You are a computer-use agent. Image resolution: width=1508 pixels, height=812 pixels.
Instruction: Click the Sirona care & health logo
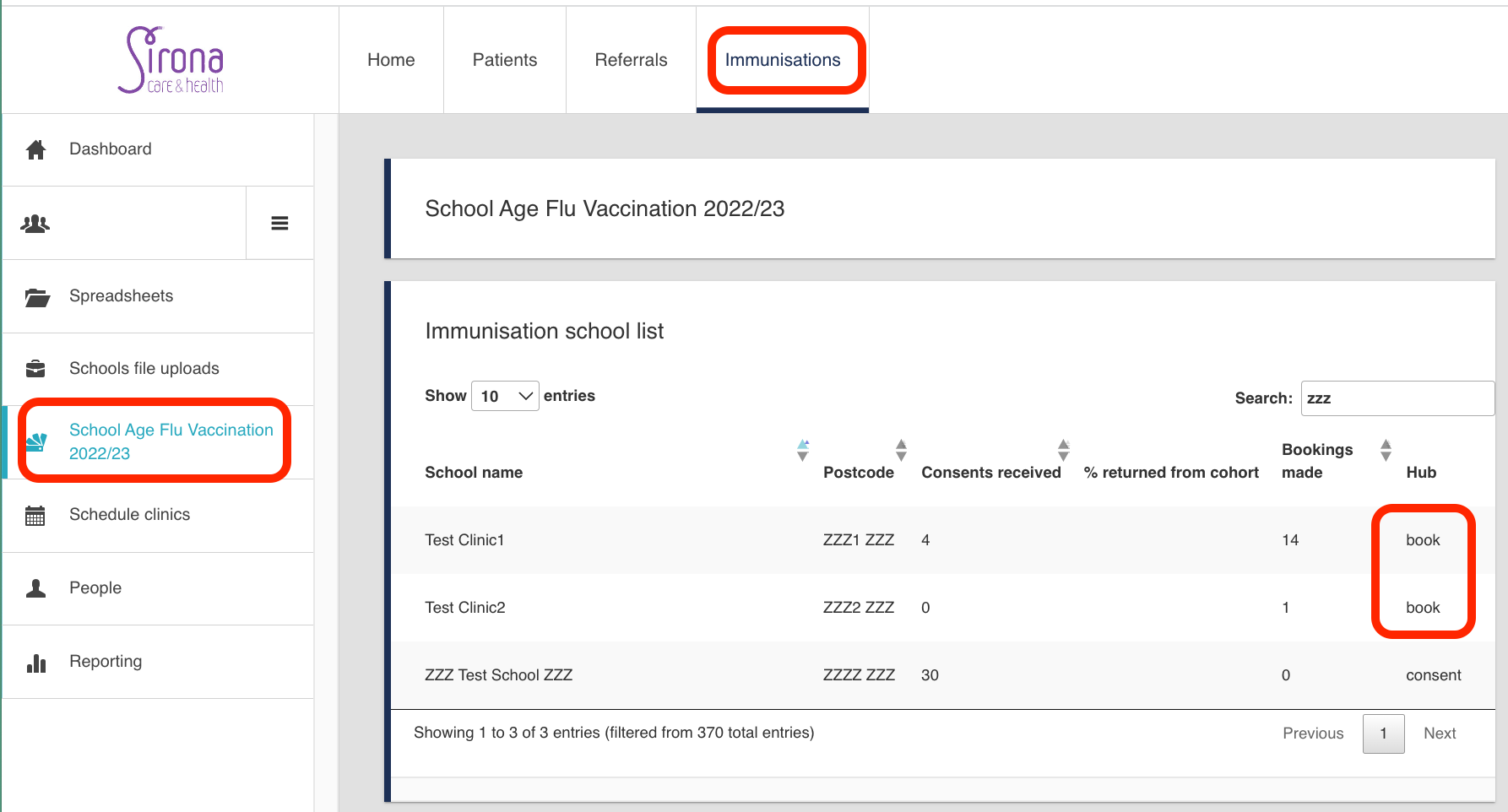click(171, 60)
